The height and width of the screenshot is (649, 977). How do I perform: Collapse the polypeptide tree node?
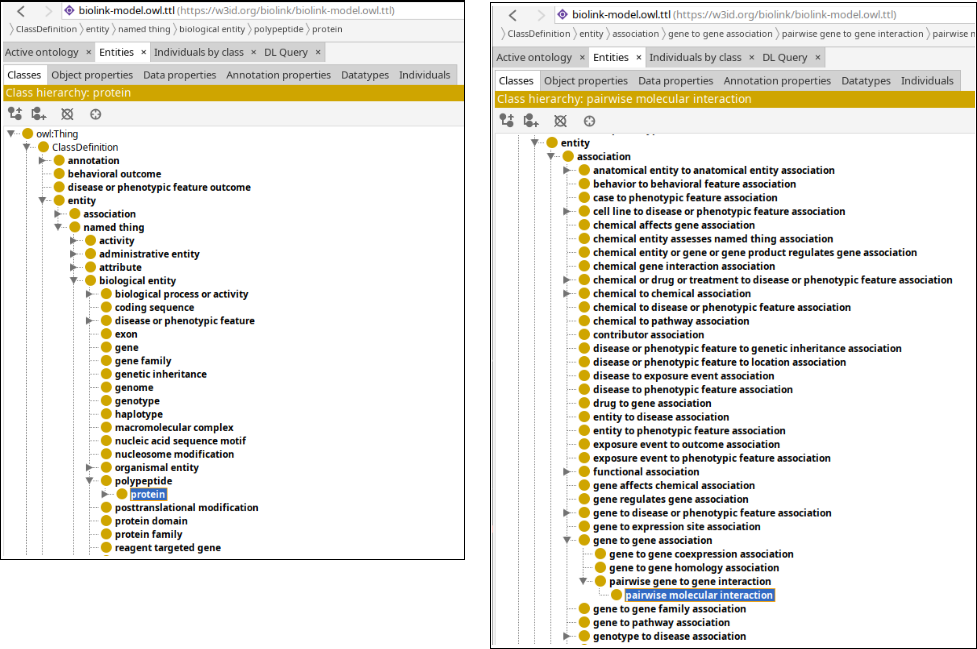[90, 481]
